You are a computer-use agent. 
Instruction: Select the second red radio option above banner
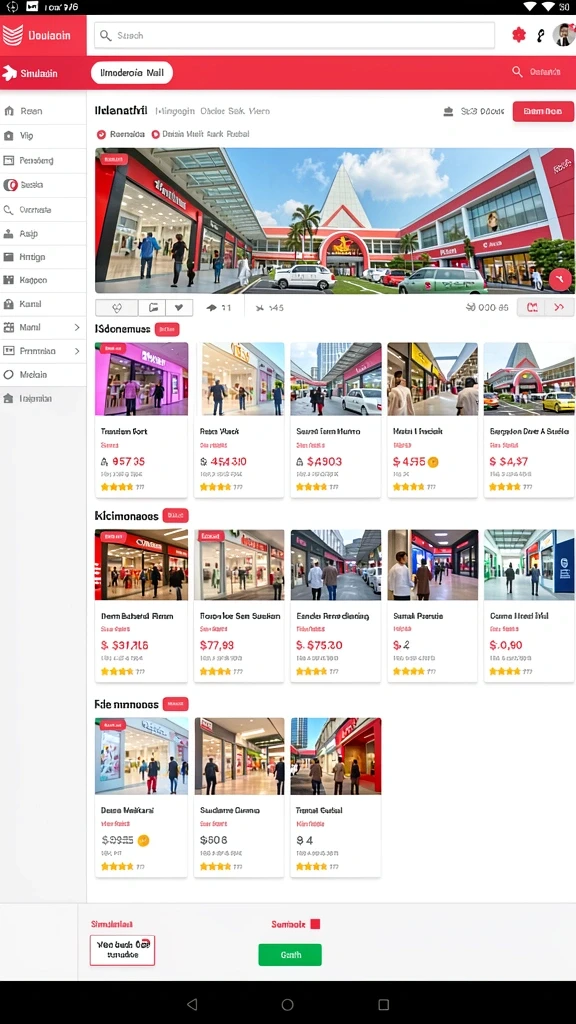coord(155,135)
